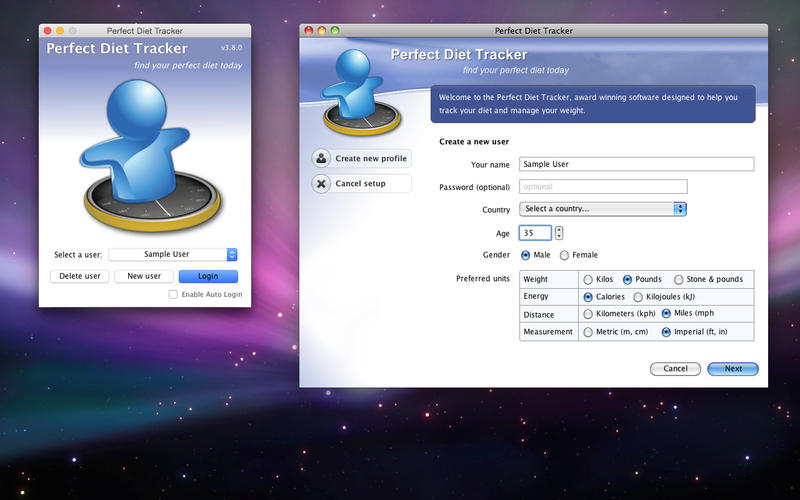This screenshot has height=500, width=800.
Task: Click the Age number field
Action: pyautogui.click(x=535, y=233)
